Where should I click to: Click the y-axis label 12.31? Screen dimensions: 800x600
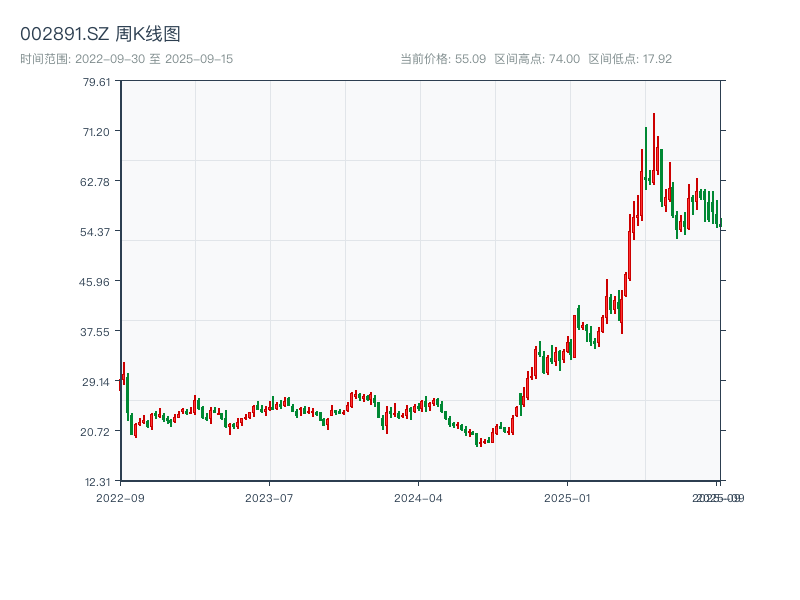97,482
